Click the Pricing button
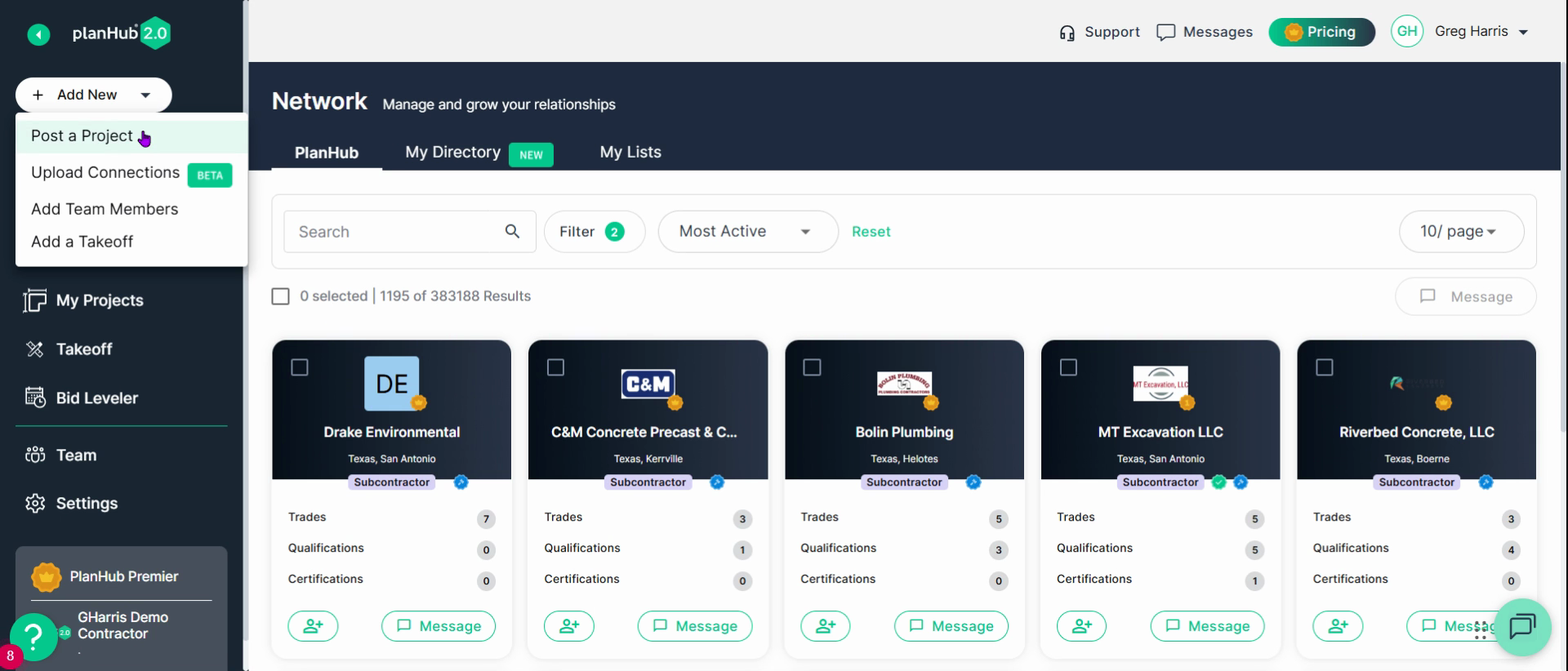 click(1321, 32)
